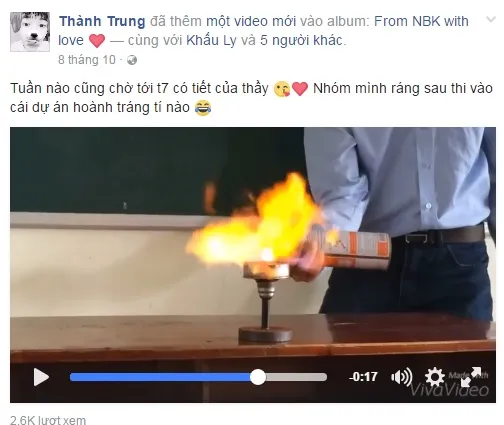The image size is (504, 425).
Task: Open the Thành Trung profile name link
Action: (x=102, y=21)
